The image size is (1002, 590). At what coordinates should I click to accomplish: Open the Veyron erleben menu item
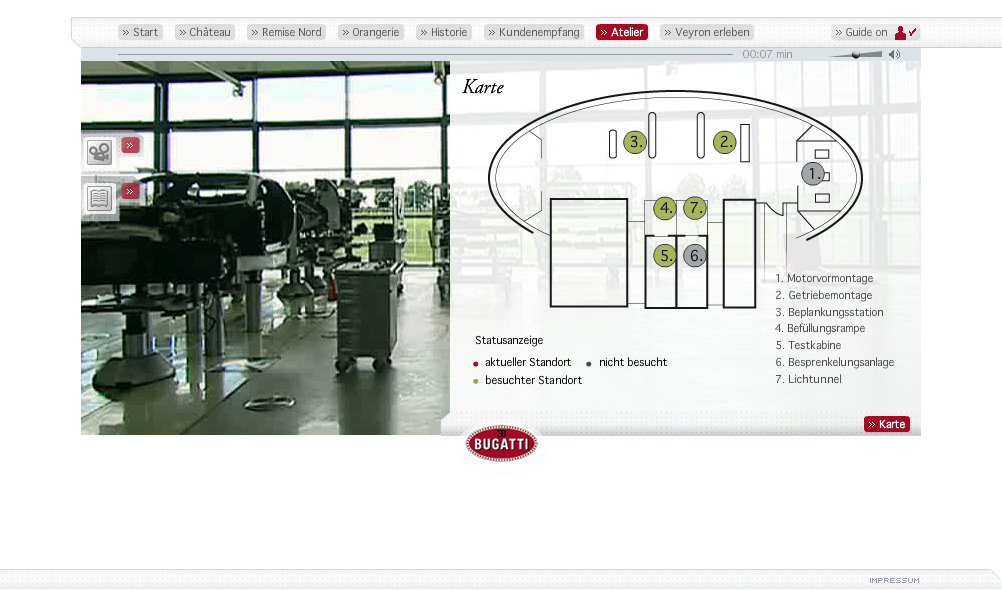[706, 32]
